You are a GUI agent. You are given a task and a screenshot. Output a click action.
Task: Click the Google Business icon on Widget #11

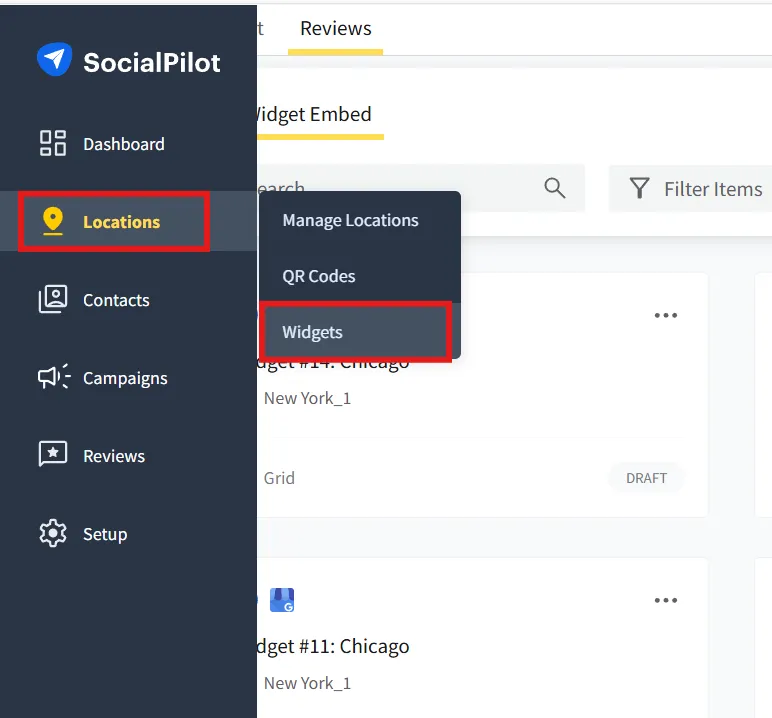point(282,600)
